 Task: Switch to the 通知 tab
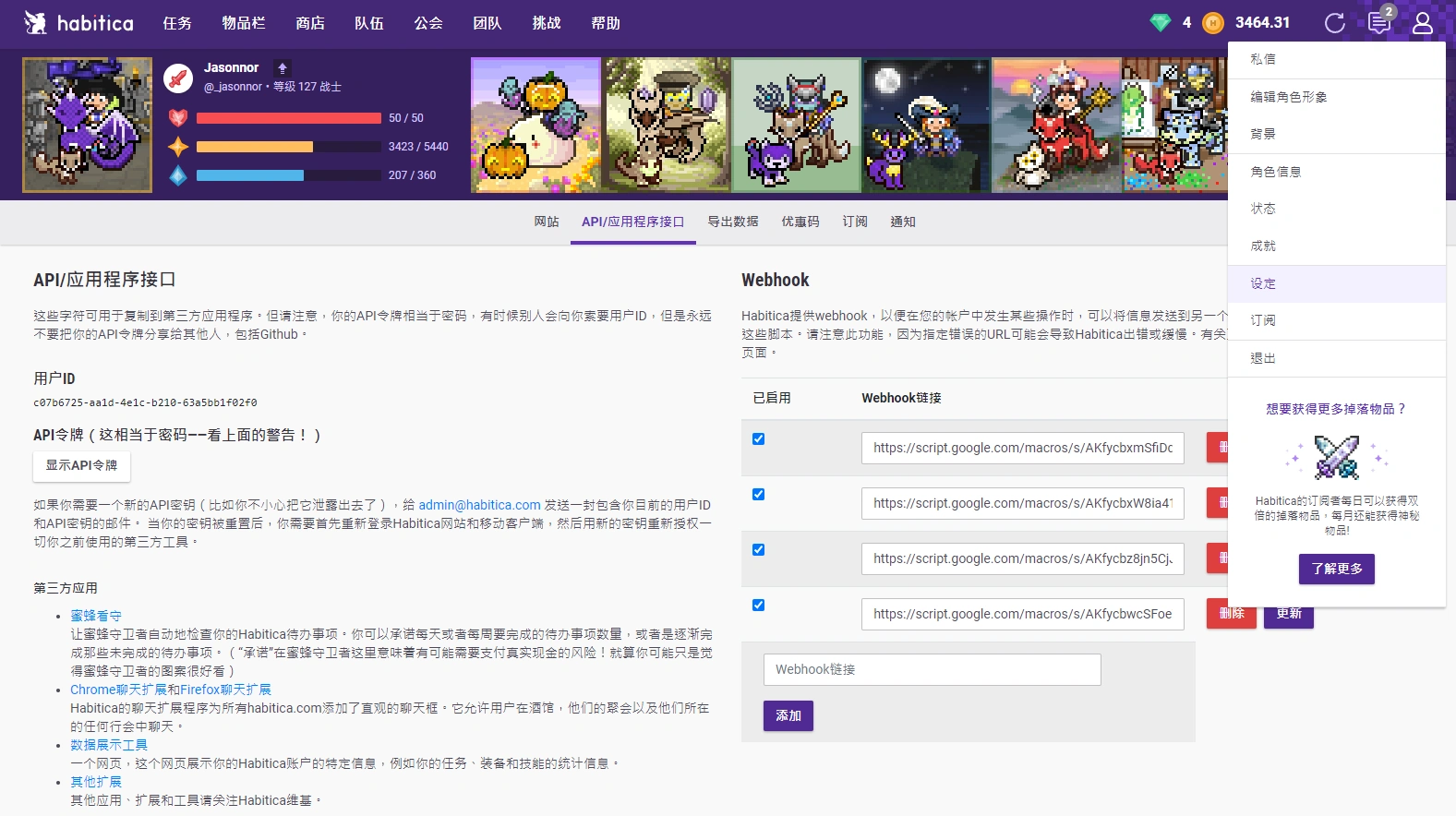pos(903,222)
